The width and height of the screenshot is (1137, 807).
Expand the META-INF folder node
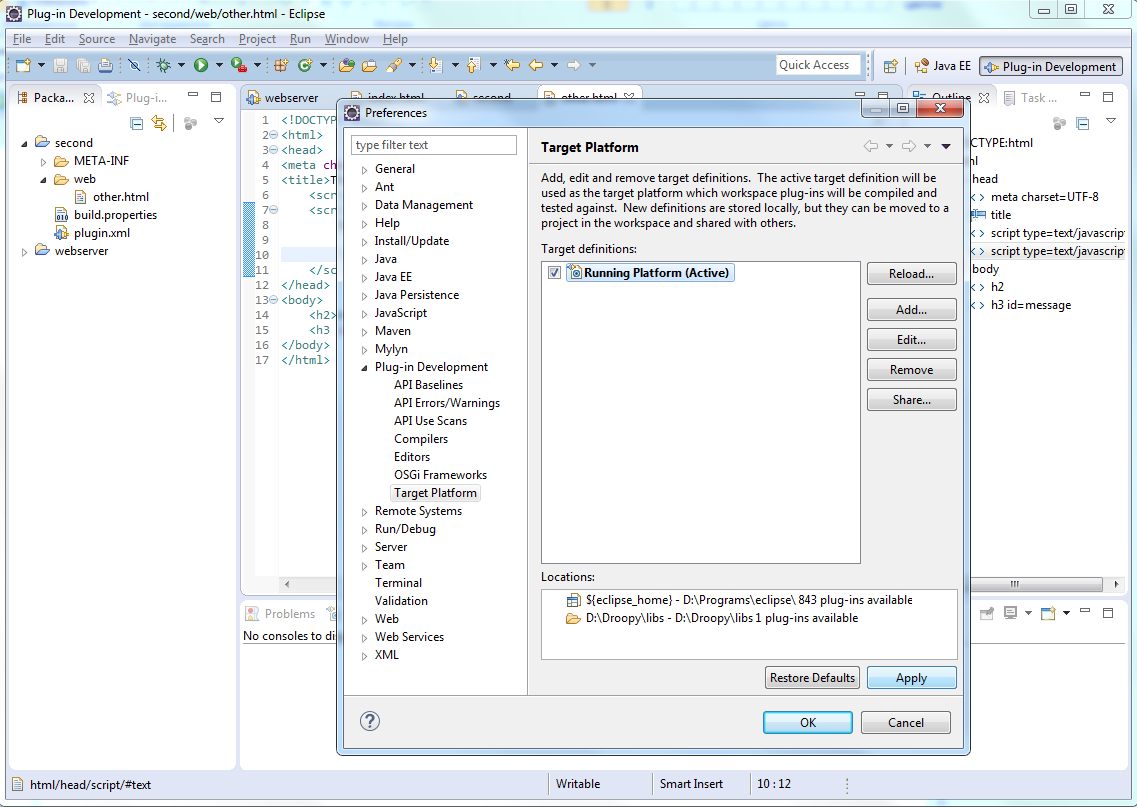pyautogui.click(x=44, y=162)
